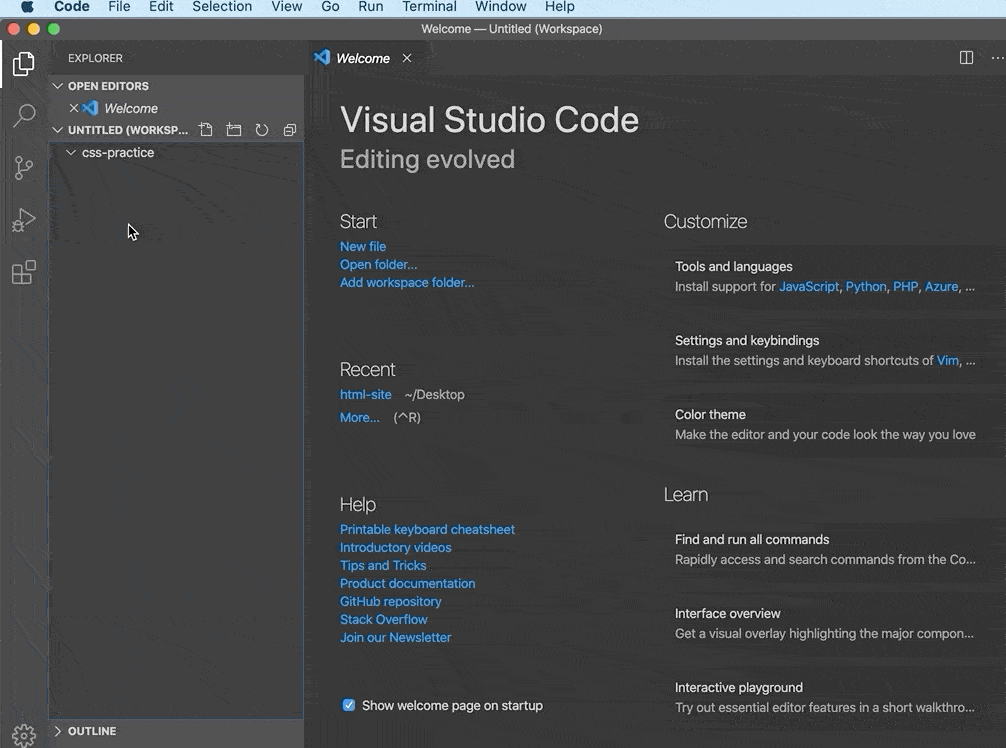Click the Settings and keybindings heading
This screenshot has height=748, width=1006.
747,341
